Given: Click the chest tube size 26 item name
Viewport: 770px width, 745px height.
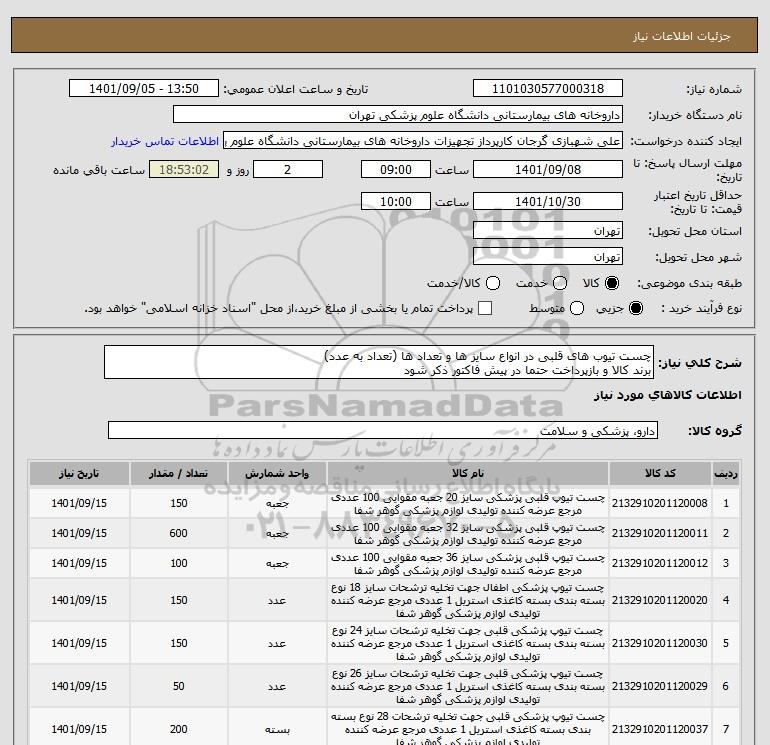Looking at the screenshot, I should 468,686.
